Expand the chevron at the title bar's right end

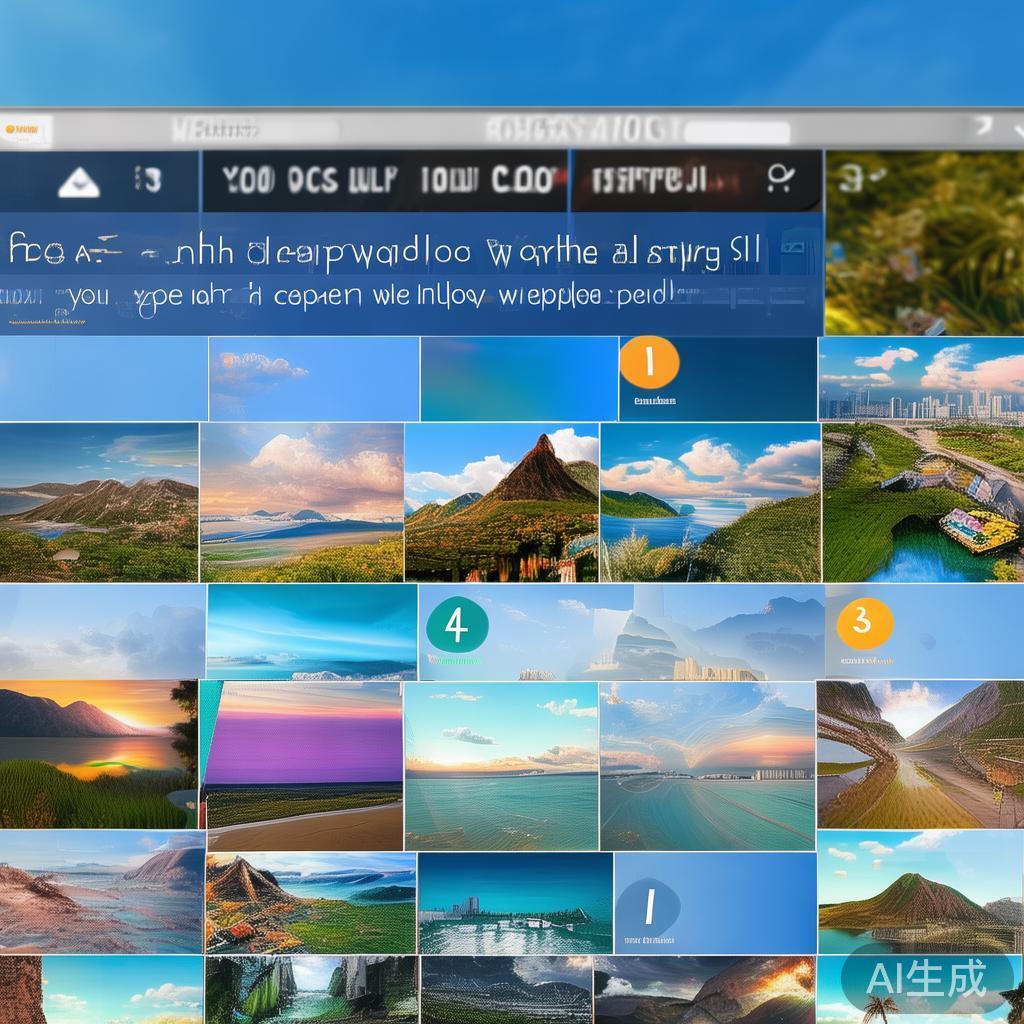coord(1017,127)
